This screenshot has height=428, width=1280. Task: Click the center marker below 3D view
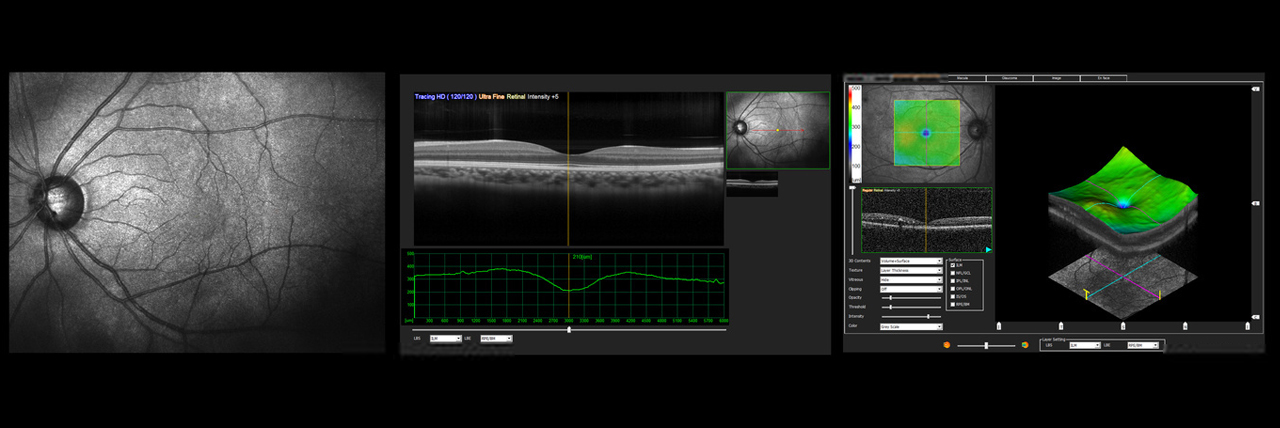point(1123,325)
